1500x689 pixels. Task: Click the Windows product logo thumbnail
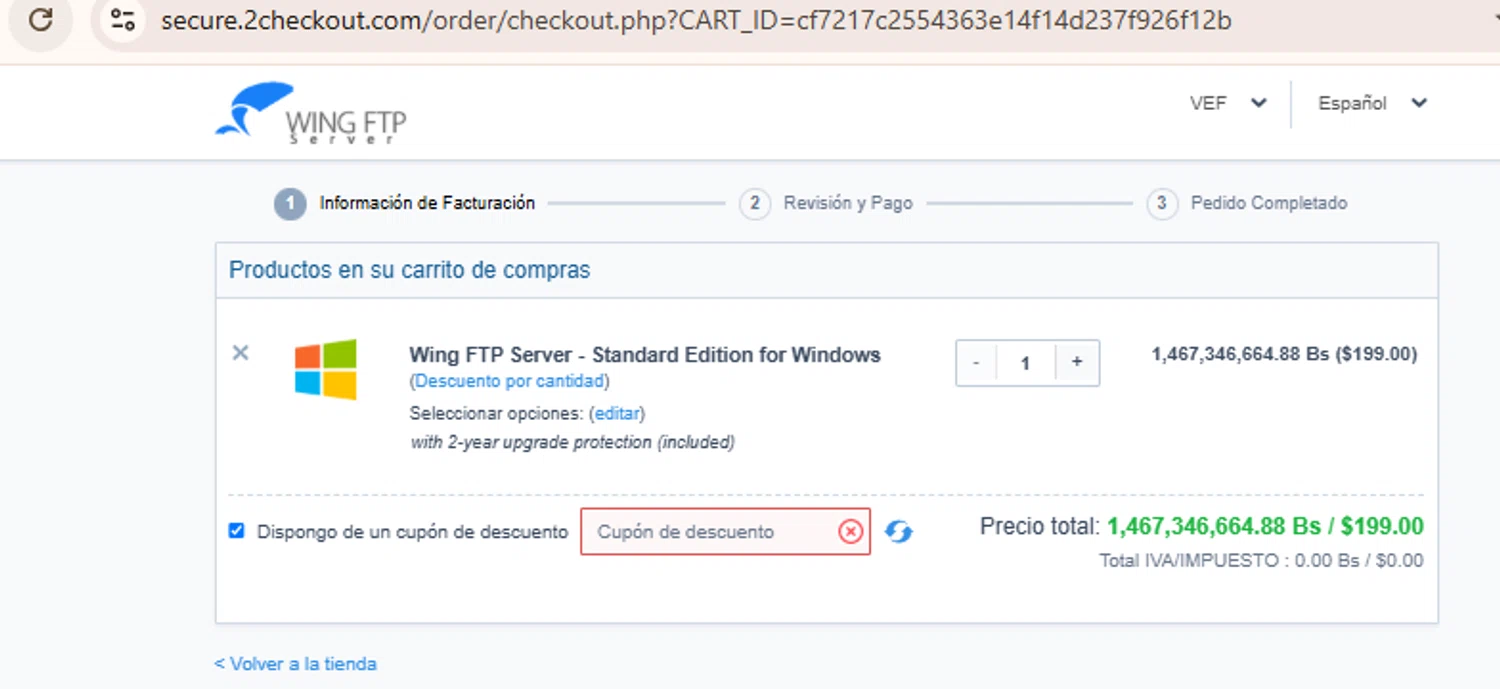pos(325,369)
